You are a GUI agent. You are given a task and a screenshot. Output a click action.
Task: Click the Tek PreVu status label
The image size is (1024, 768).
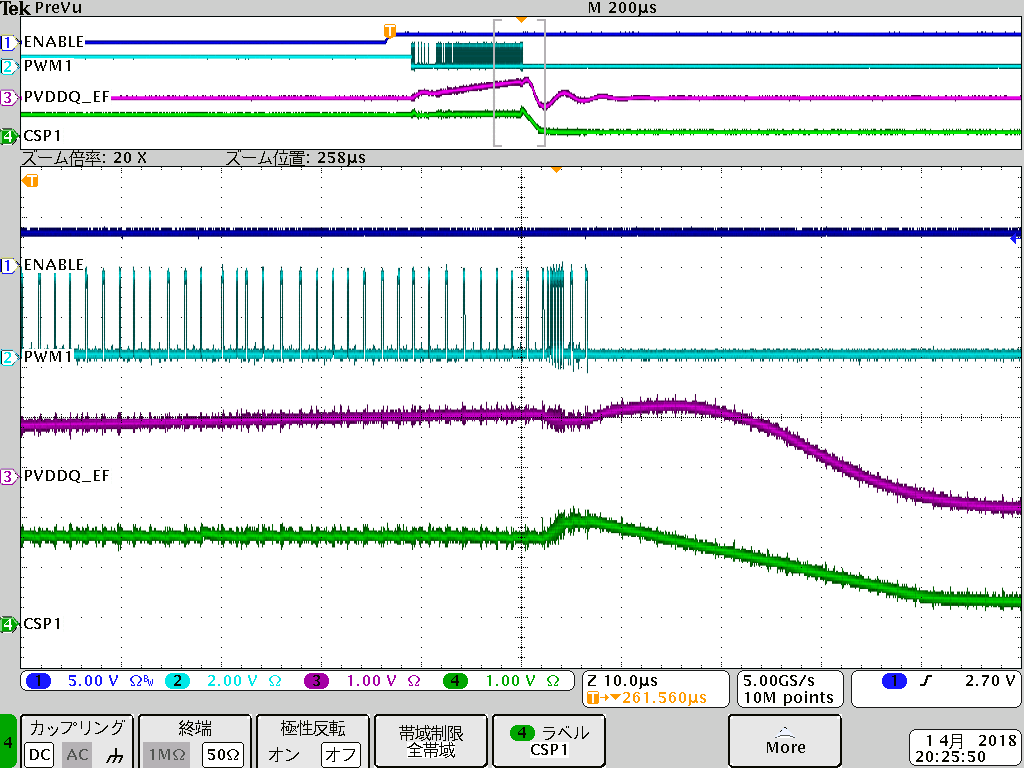tap(40, 8)
